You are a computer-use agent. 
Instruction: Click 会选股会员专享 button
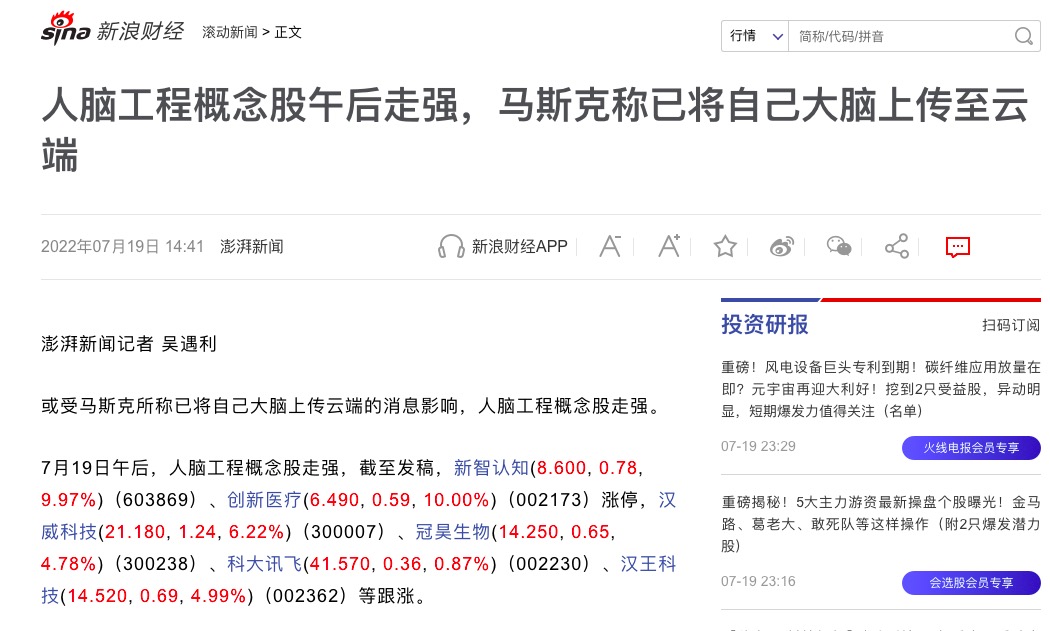point(971,583)
